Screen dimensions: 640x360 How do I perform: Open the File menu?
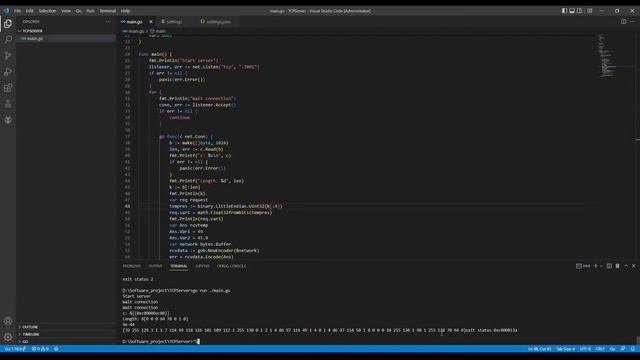18,11
